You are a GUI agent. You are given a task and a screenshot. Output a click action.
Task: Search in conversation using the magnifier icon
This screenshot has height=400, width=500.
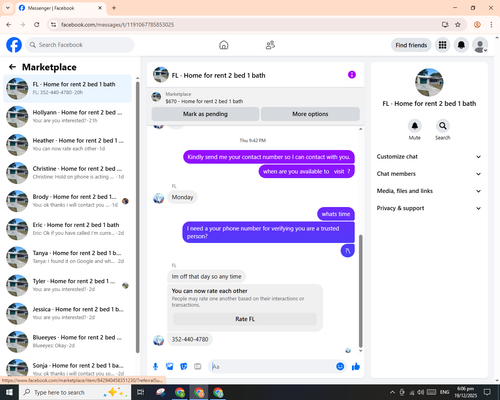pos(443,126)
